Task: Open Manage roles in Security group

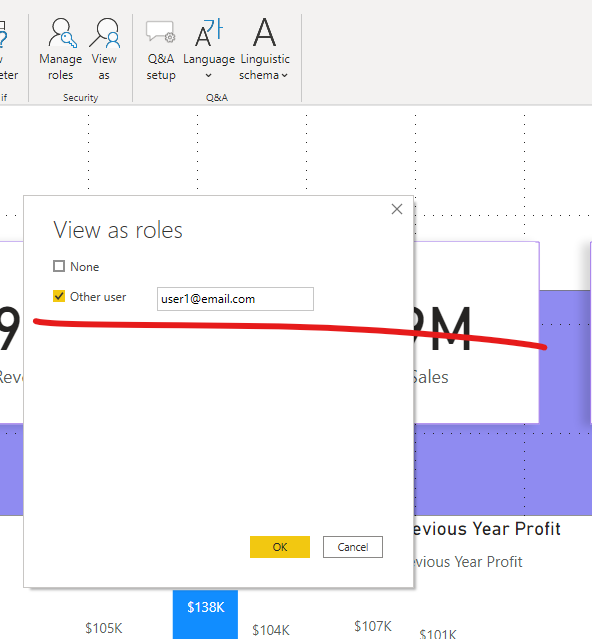Action: [61, 49]
